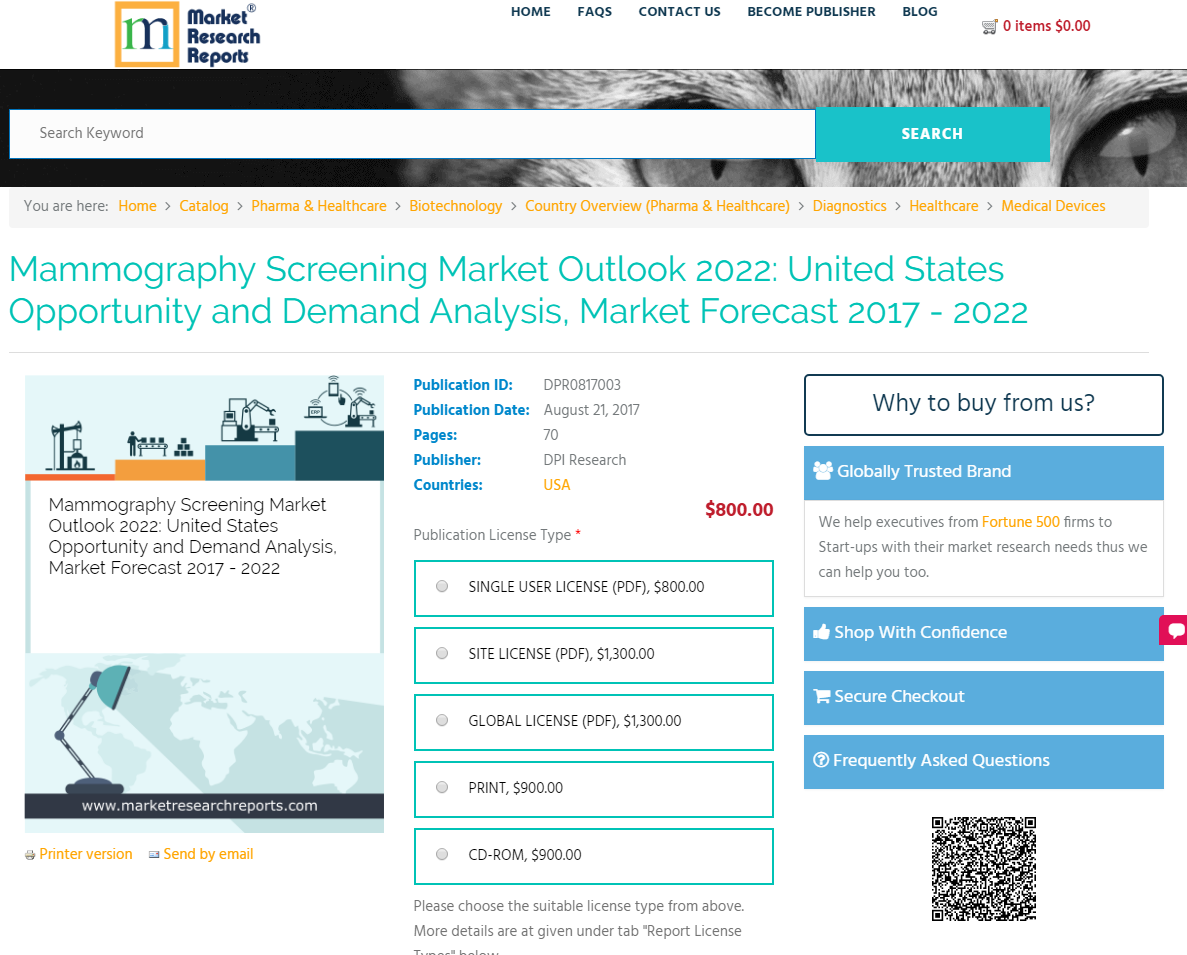1187x955 pixels.
Task: Expand Frequently Asked Questions panel
Action: pos(983,761)
